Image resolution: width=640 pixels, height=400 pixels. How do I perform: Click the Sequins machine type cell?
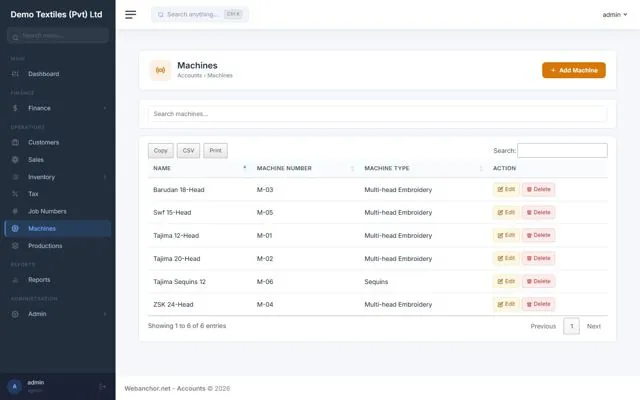click(376, 282)
